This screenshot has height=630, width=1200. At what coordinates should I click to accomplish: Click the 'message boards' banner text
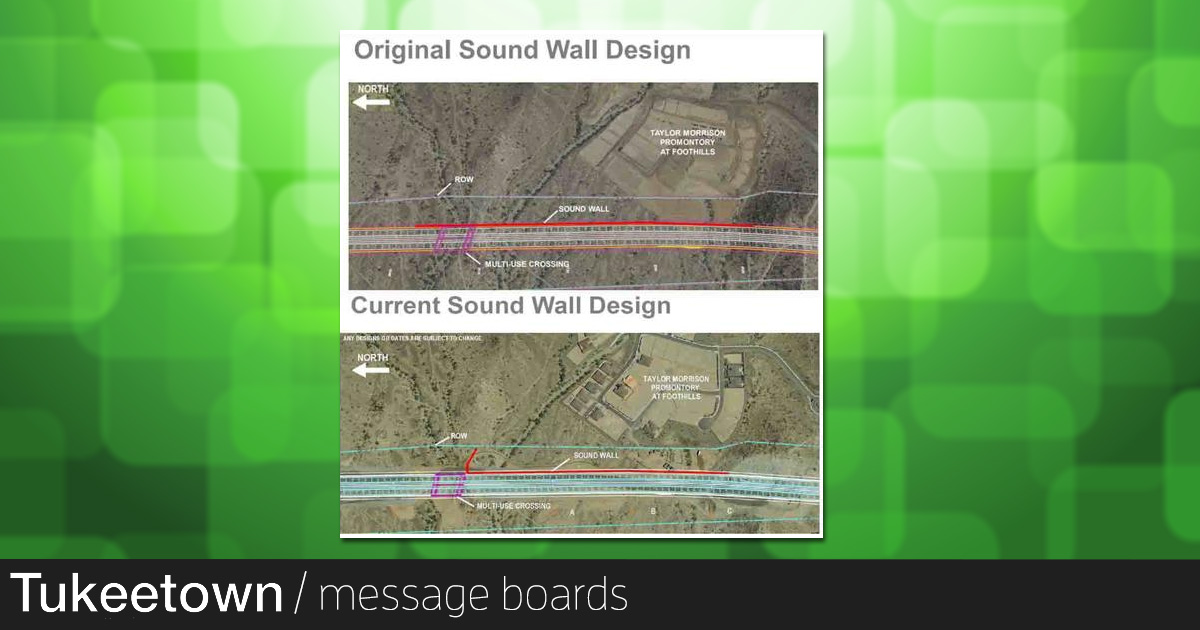473,595
